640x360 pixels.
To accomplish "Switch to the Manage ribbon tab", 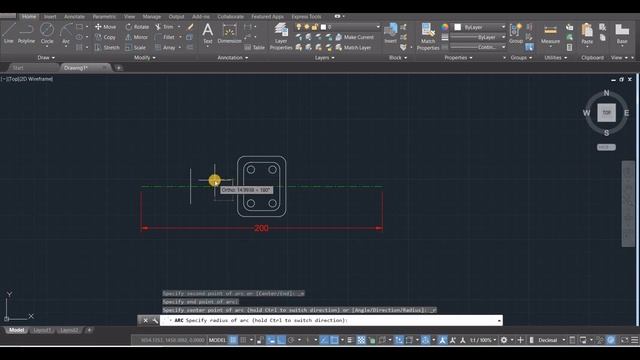I will point(151,17).
